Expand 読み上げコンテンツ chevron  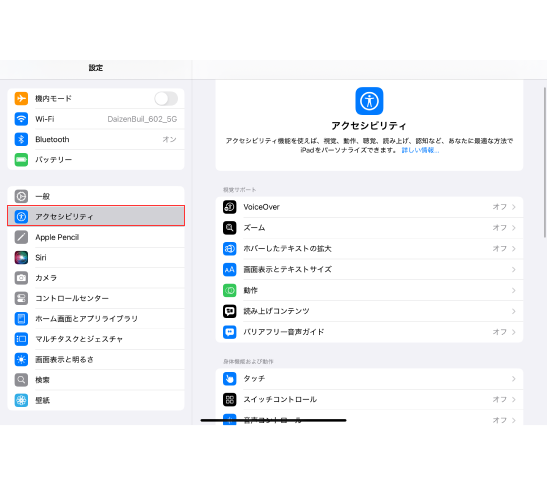[x=514, y=311]
